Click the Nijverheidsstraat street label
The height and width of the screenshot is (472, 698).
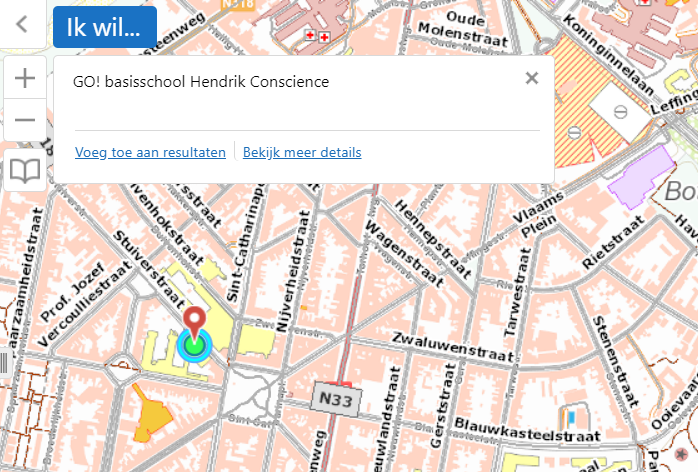coord(292,272)
